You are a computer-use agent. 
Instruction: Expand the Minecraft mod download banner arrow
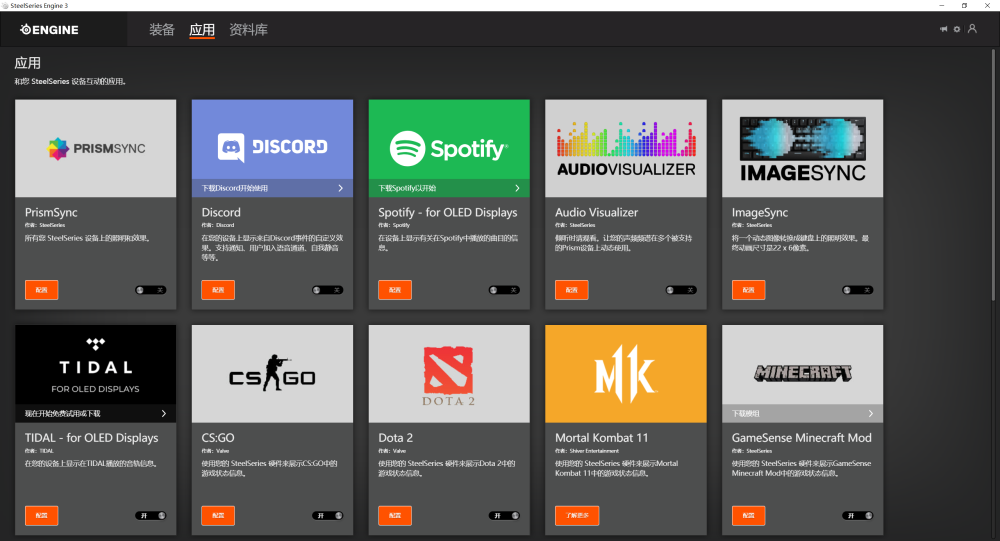coord(871,413)
